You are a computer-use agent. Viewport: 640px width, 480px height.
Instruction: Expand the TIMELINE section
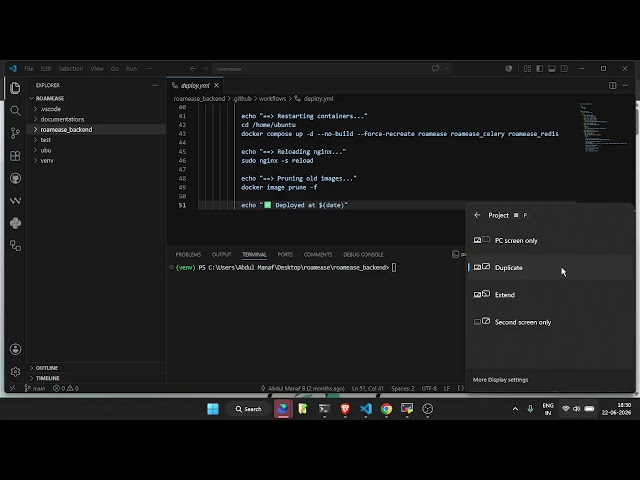coord(96,378)
